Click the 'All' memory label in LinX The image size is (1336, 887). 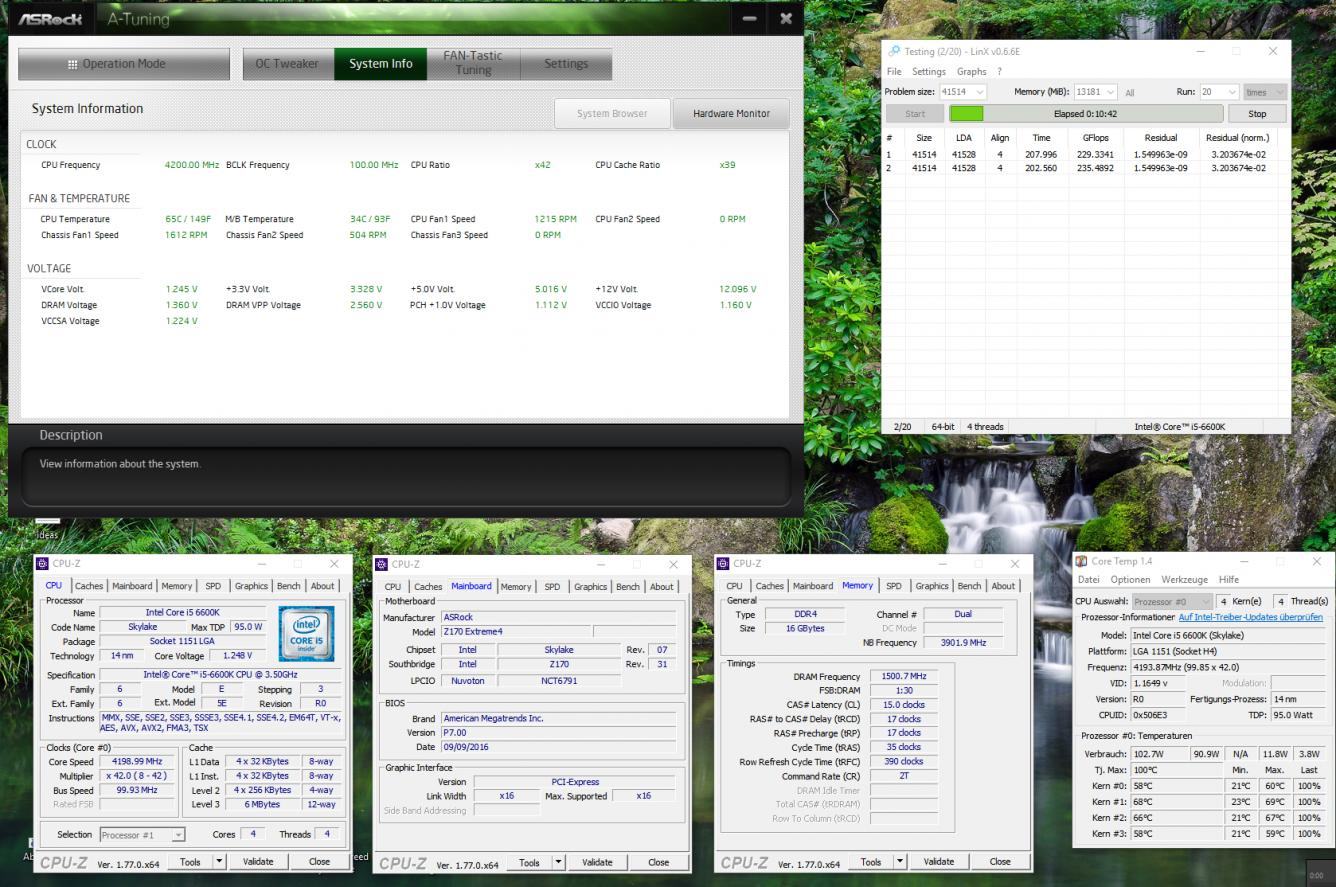point(1130,92)
